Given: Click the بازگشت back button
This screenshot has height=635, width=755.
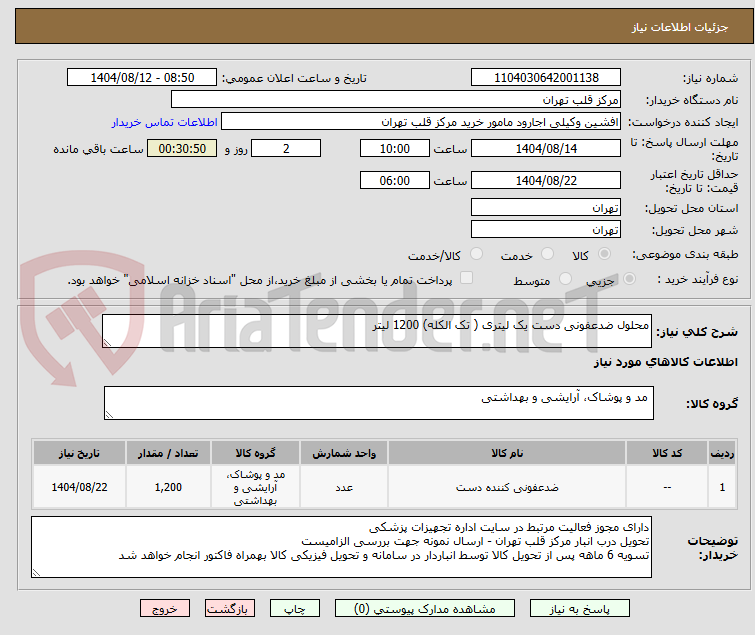Looking at the screenshot, I should click(230, 609).
